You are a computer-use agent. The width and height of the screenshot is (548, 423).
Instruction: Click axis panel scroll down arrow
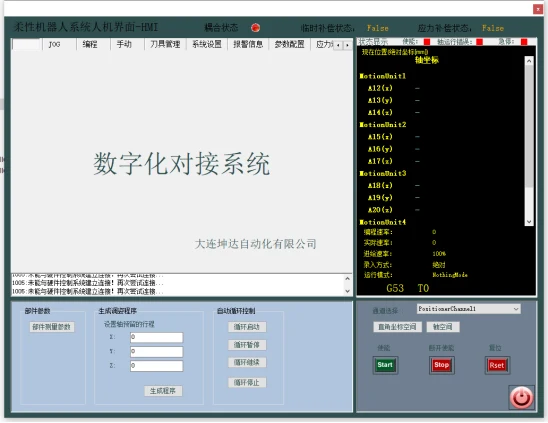529,222
